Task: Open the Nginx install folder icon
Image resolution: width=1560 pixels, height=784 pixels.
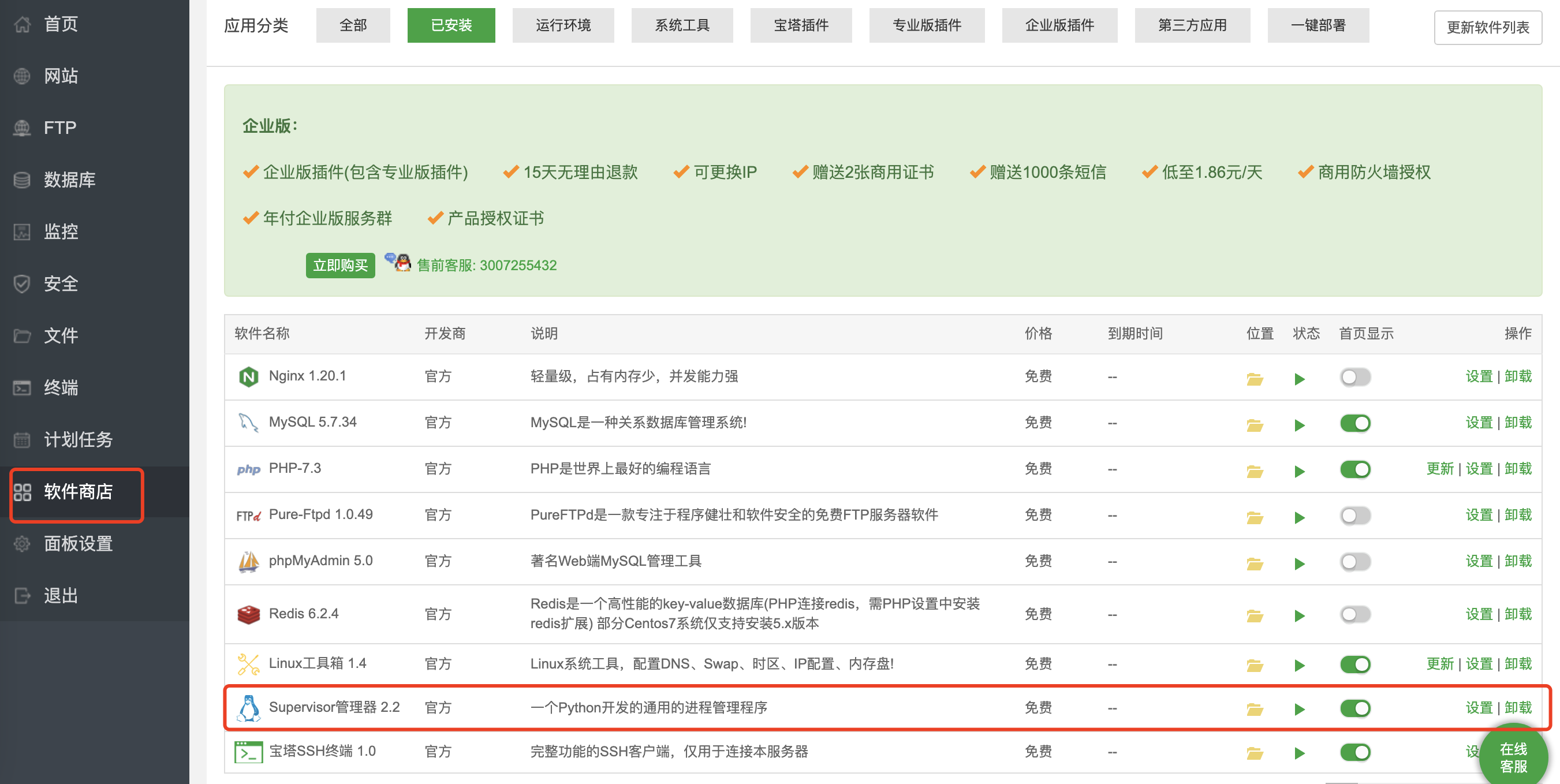Action: (1255, 379)
